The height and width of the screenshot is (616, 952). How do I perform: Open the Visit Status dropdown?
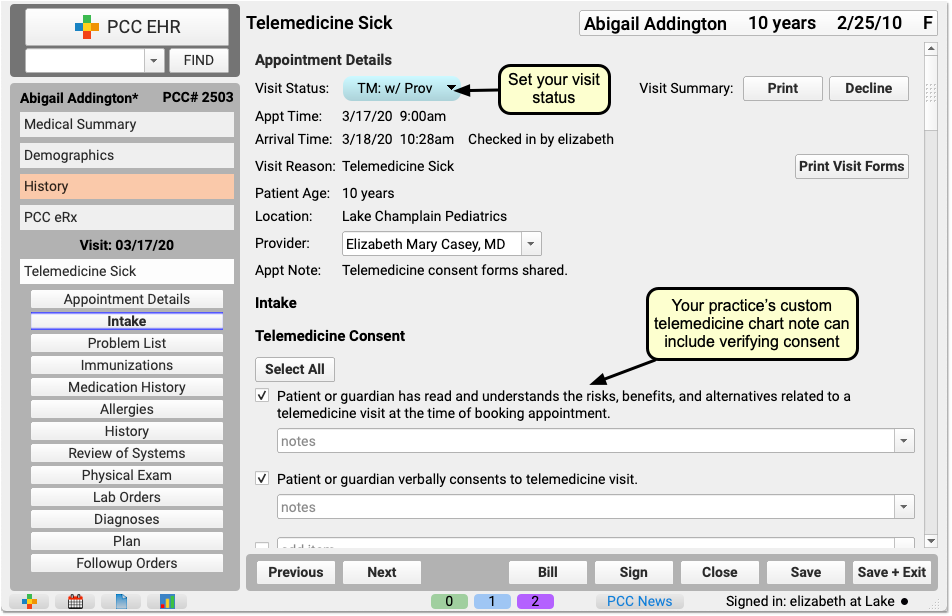(x=401, y=89)
